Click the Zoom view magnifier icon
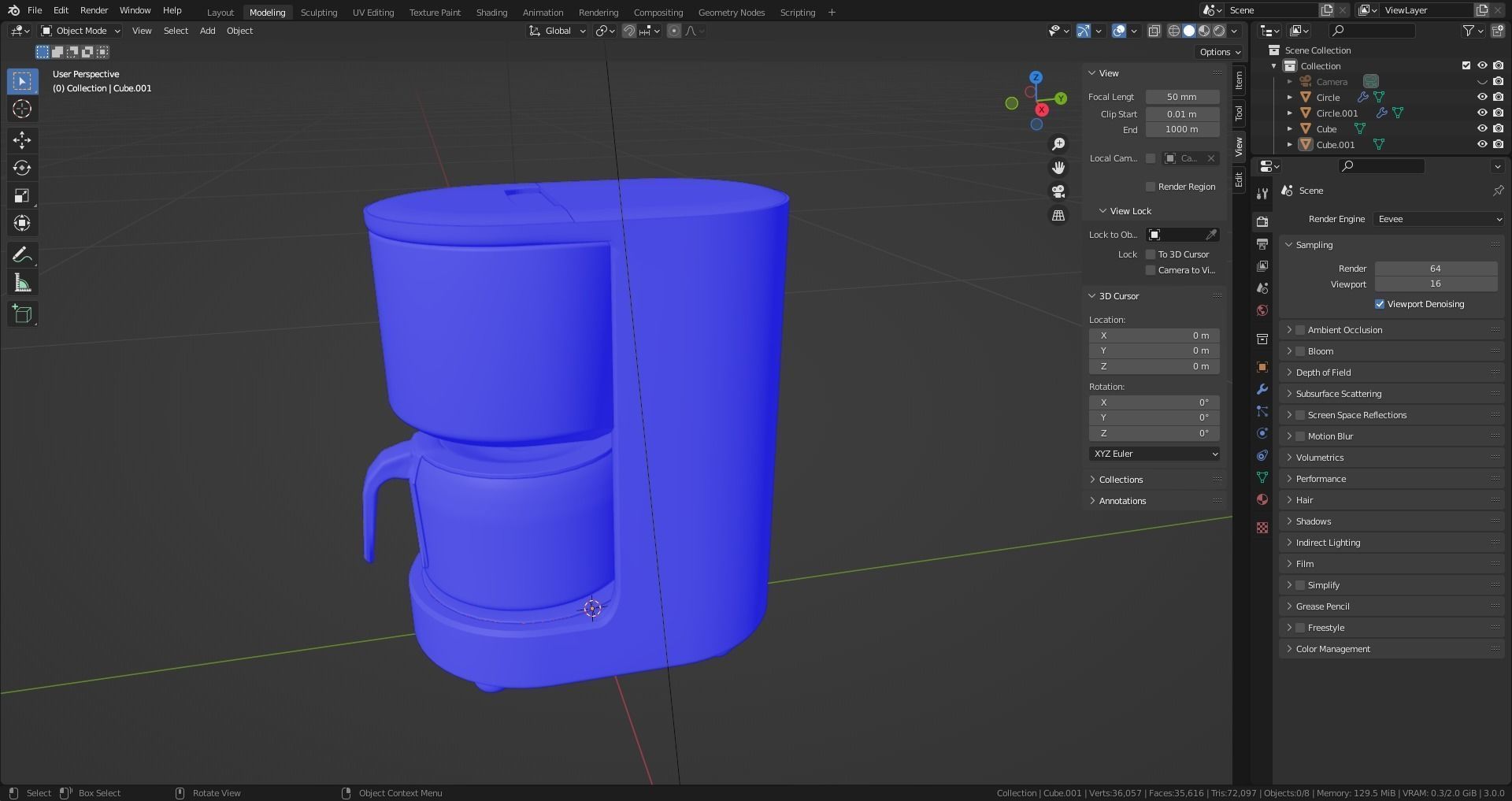 coord(1058,144)
